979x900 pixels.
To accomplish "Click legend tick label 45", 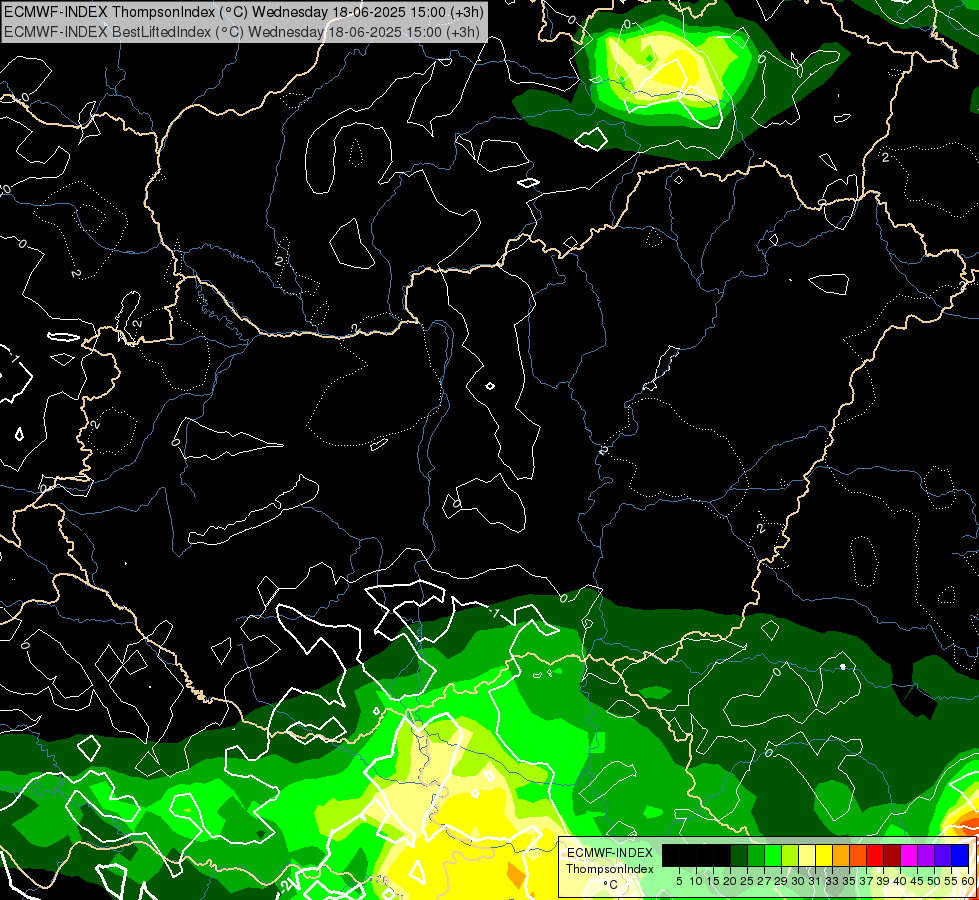I will tap(916, 881).
